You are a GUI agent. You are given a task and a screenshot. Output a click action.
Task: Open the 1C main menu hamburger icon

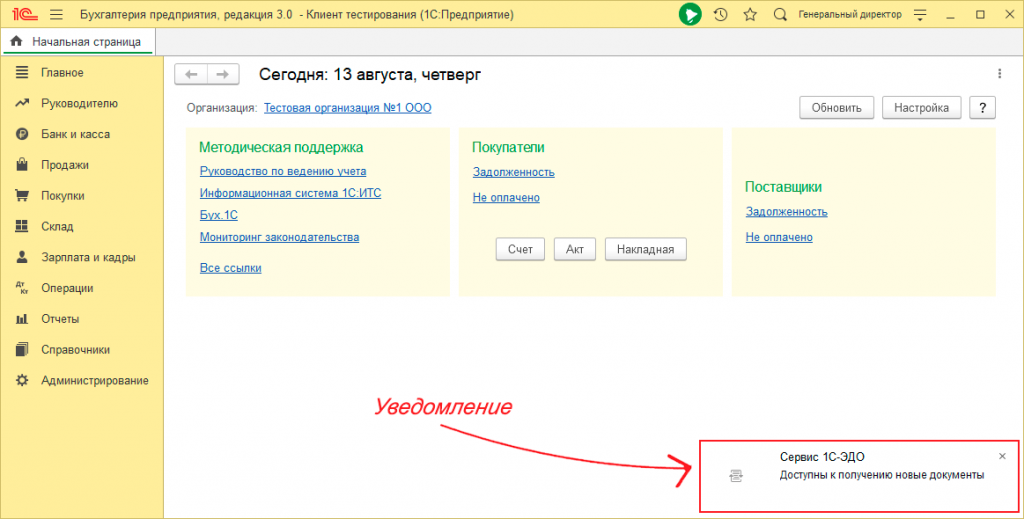click(x=56, y=14)
